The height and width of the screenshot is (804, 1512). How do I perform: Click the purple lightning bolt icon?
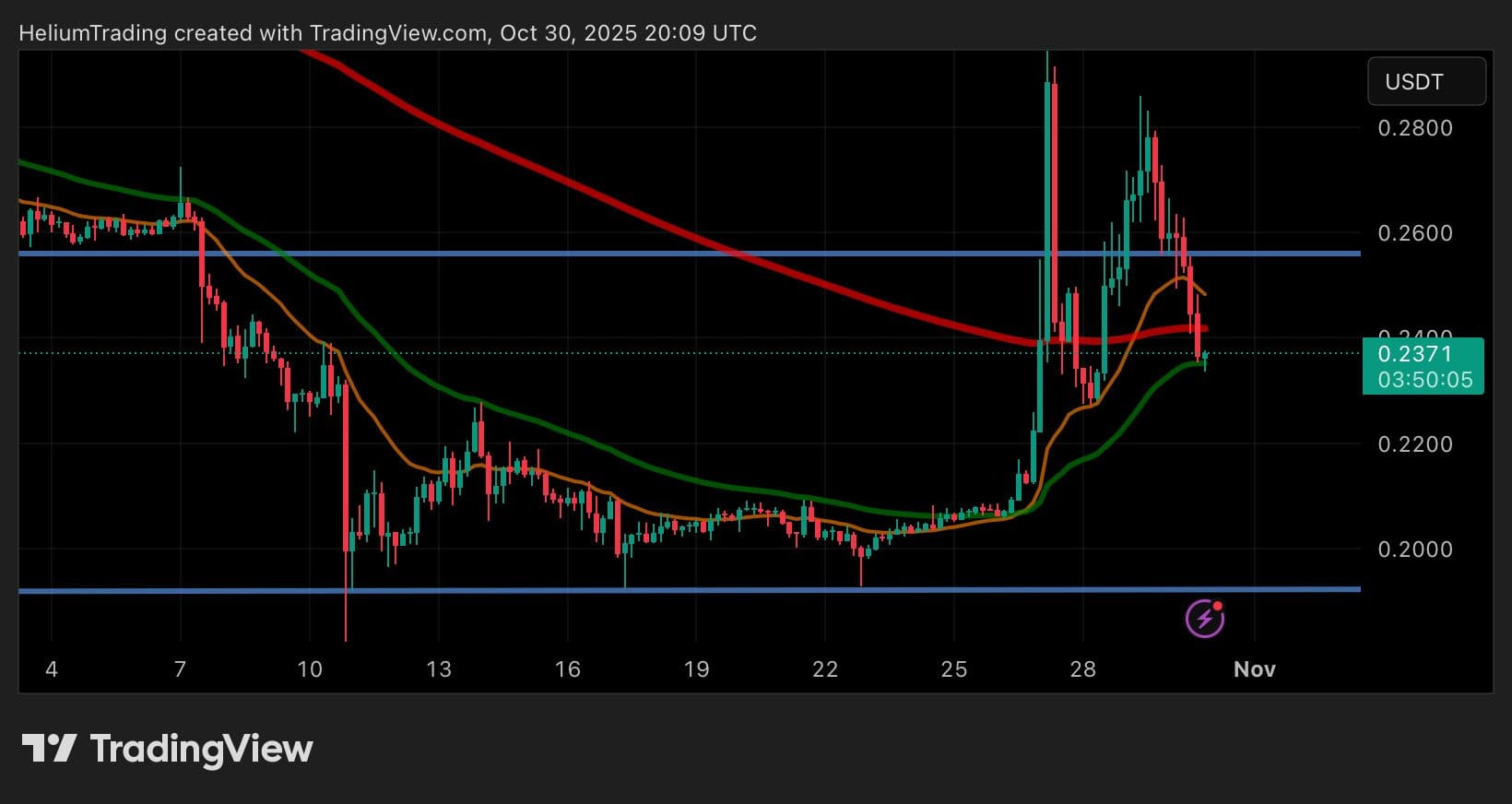click(x=1204, y=619)
